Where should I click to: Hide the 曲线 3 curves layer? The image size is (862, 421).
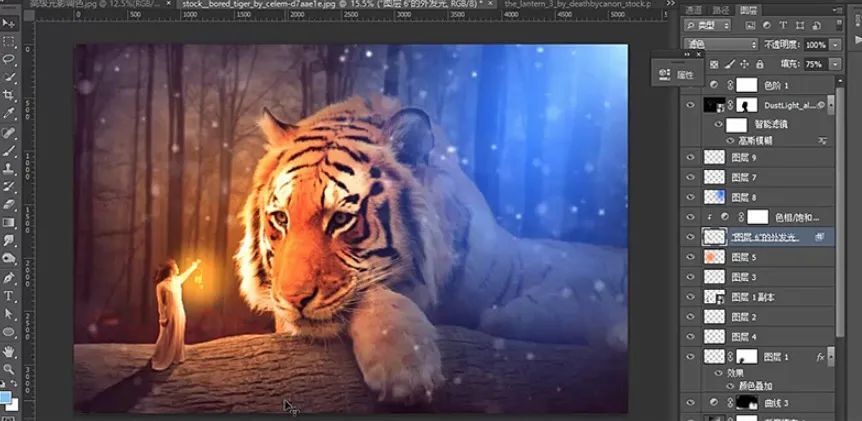coord(691,402)
